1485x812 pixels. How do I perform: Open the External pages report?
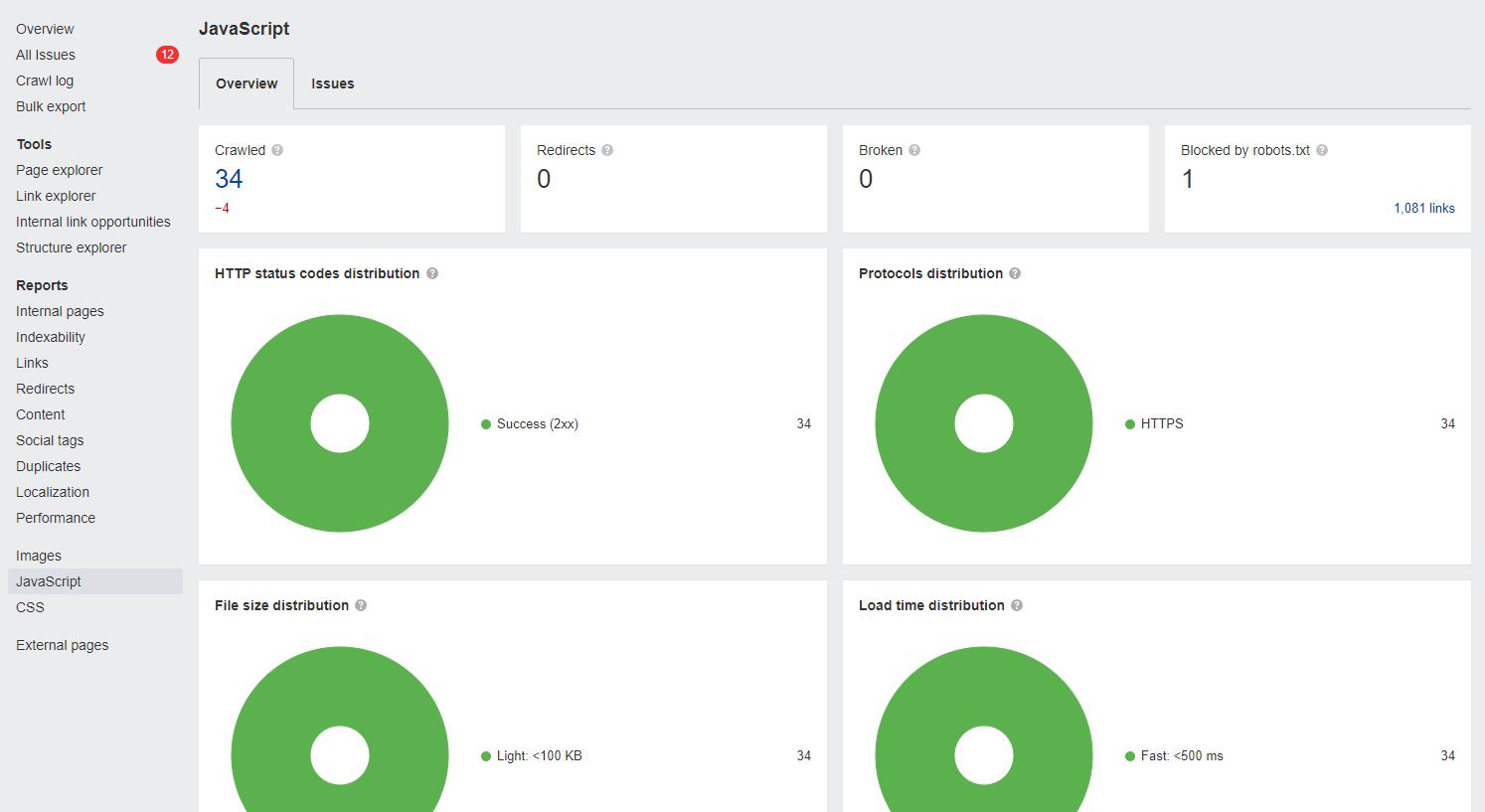[x=63, y=645]
